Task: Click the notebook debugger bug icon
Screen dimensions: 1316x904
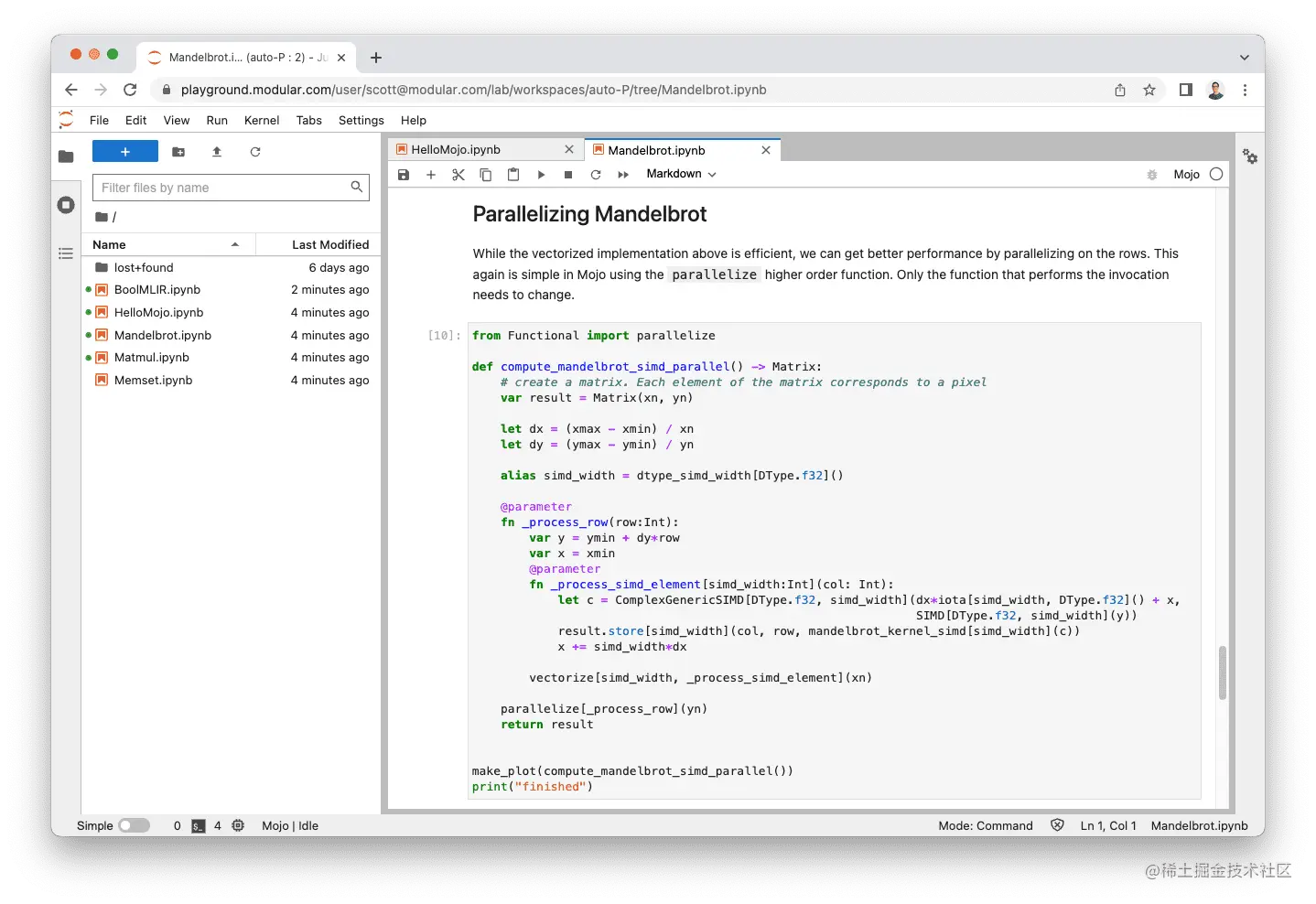Action: [1152, 175]
